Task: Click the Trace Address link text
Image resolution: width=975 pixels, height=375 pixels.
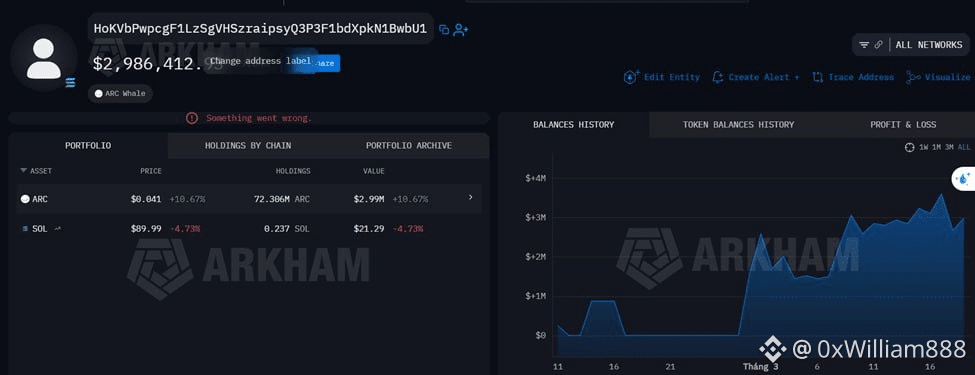Action: (861, 77)
